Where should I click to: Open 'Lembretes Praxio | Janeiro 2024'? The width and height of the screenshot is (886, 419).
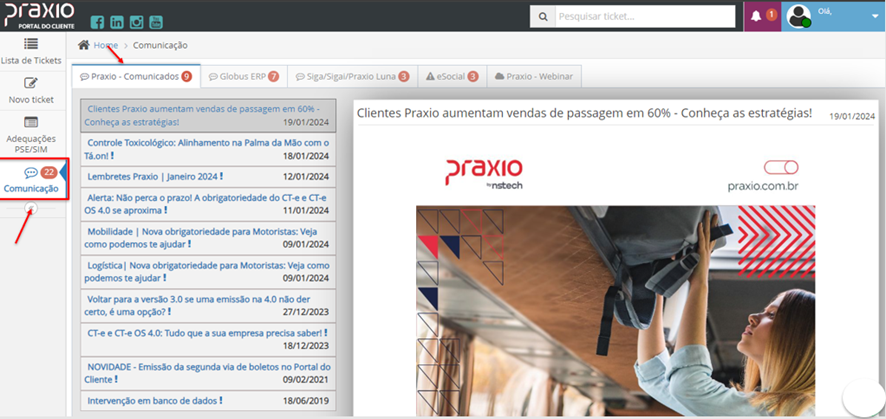click(208, 177)
